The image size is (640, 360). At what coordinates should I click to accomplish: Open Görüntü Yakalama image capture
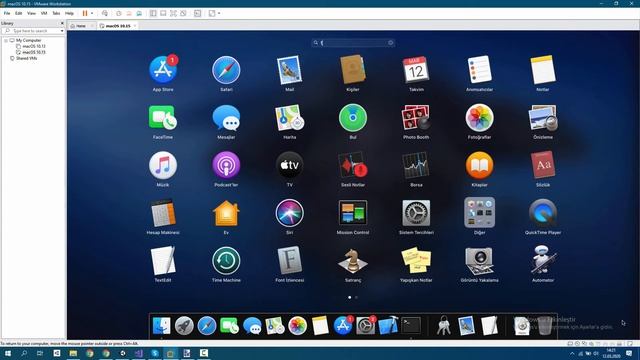(479, 261)
